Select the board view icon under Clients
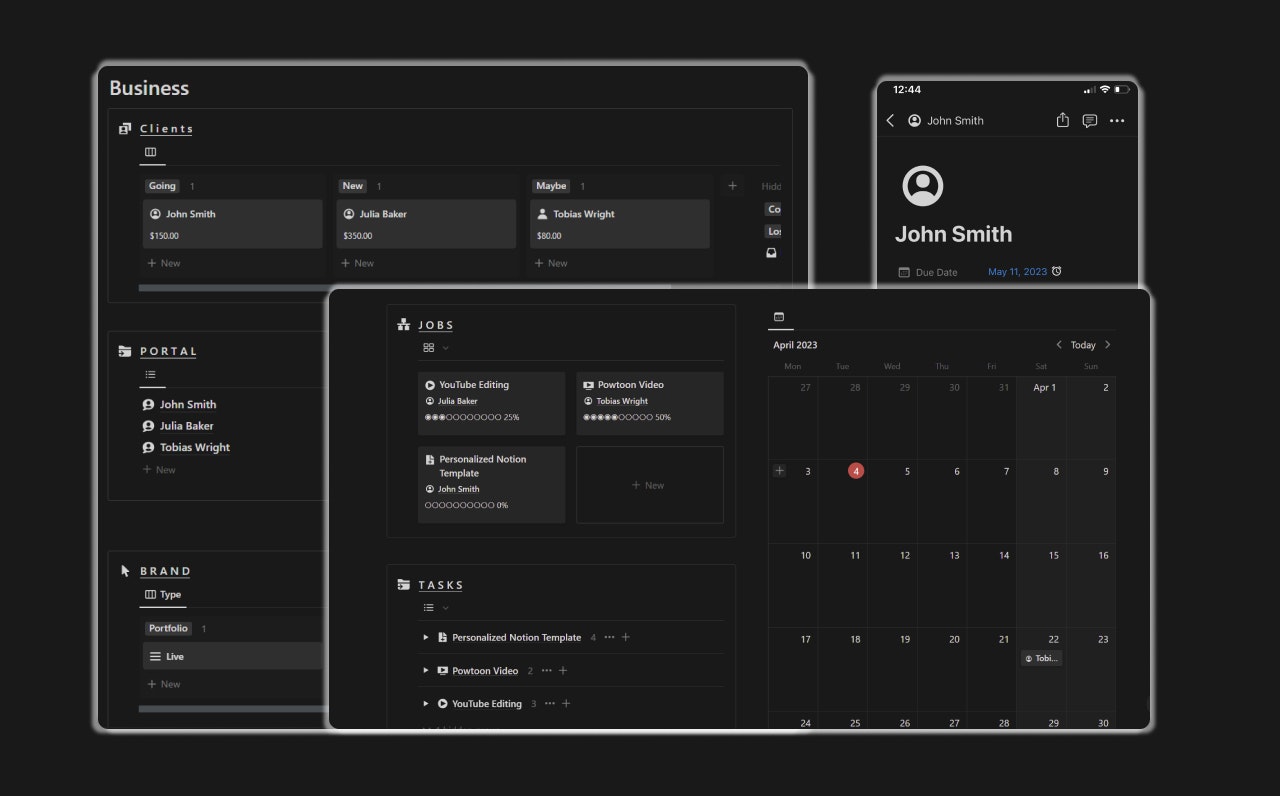The width and height of the screenshot is (1280, 796). (x=151, y=152)
